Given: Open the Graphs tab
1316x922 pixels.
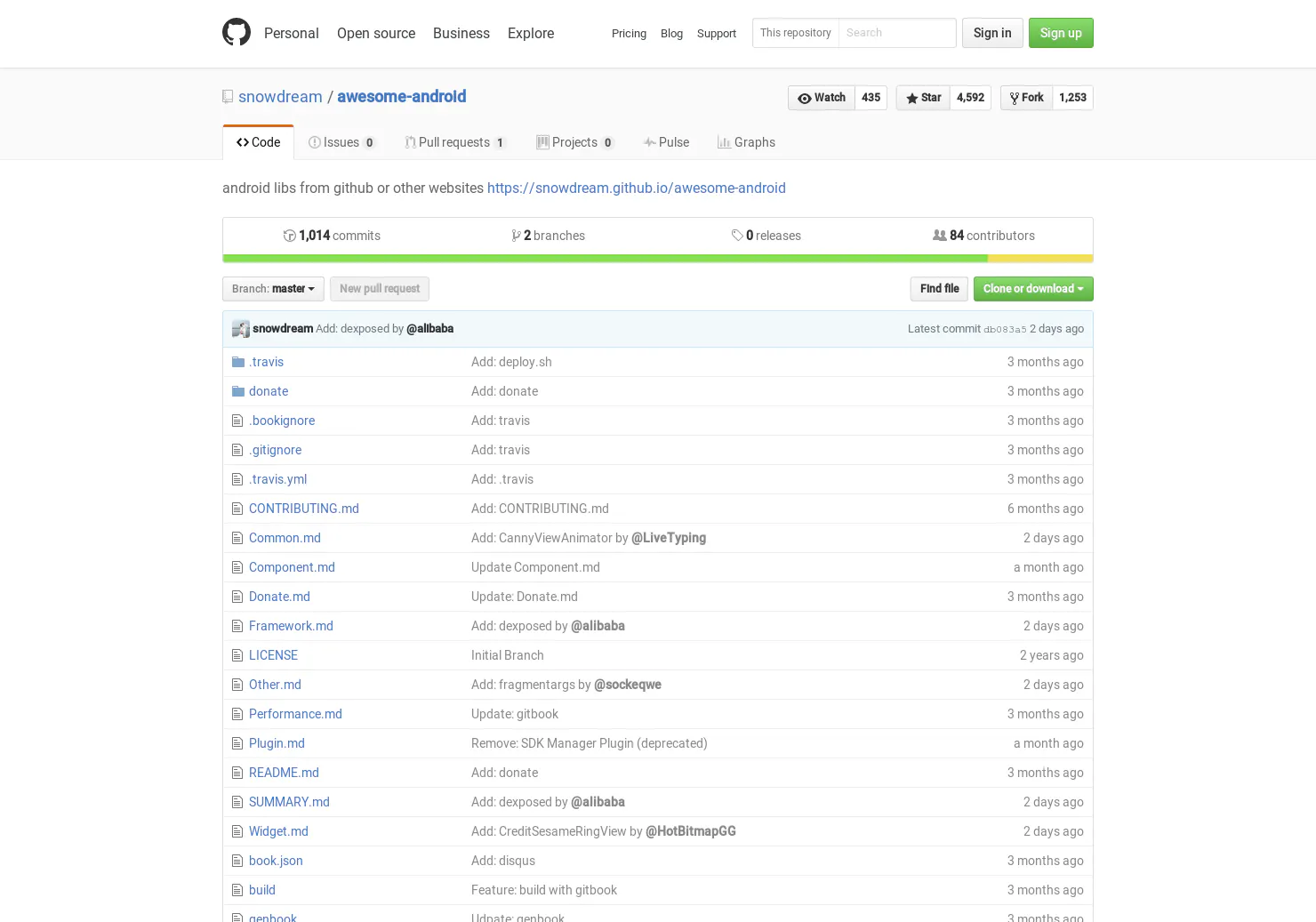Looking at the screenshot, I should [747, 142].
